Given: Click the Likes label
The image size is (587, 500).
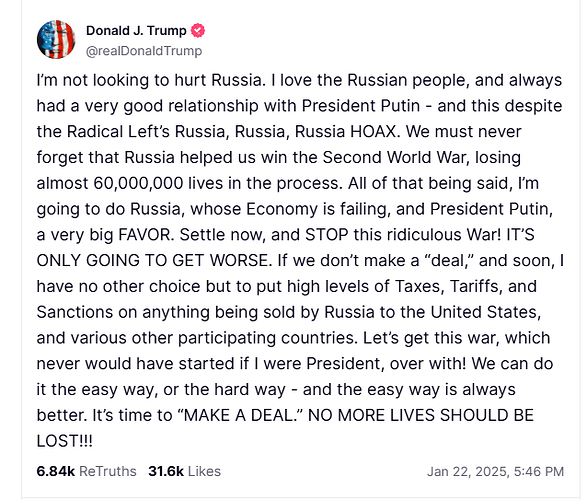Looking at the screenshot, I should point(204,471).
